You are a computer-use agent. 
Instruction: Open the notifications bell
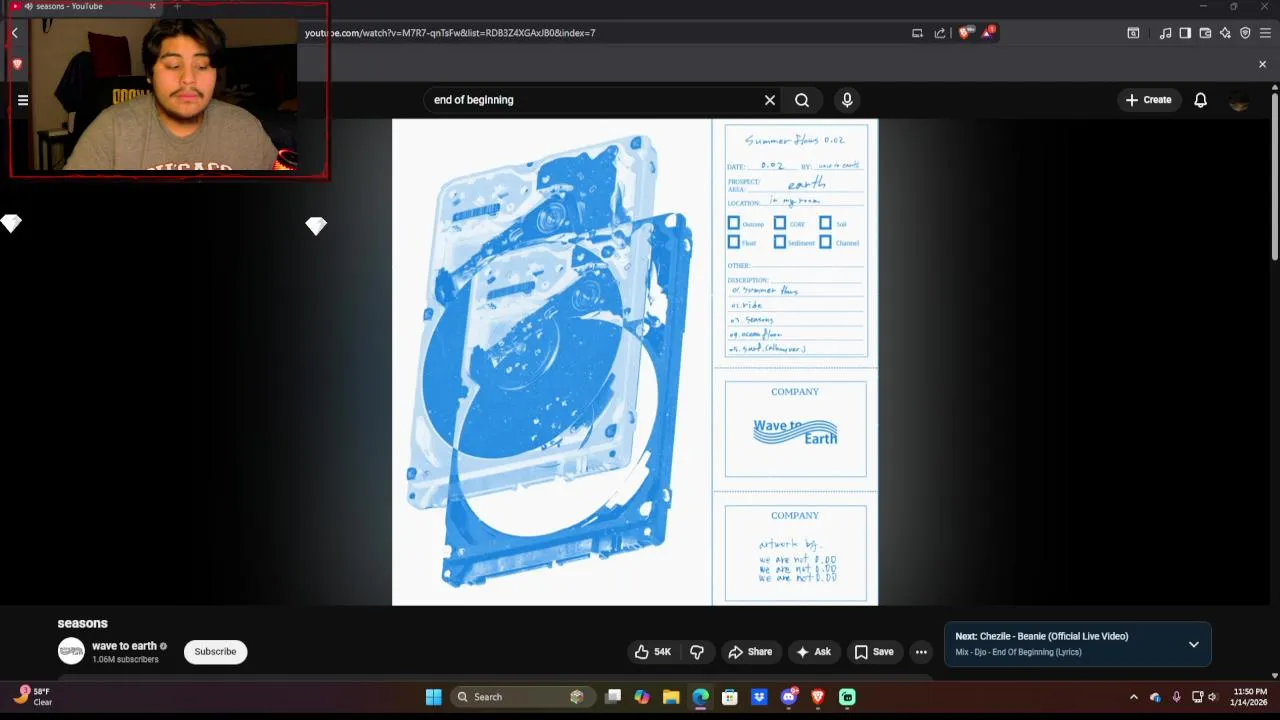click(x=1200, y=100)
